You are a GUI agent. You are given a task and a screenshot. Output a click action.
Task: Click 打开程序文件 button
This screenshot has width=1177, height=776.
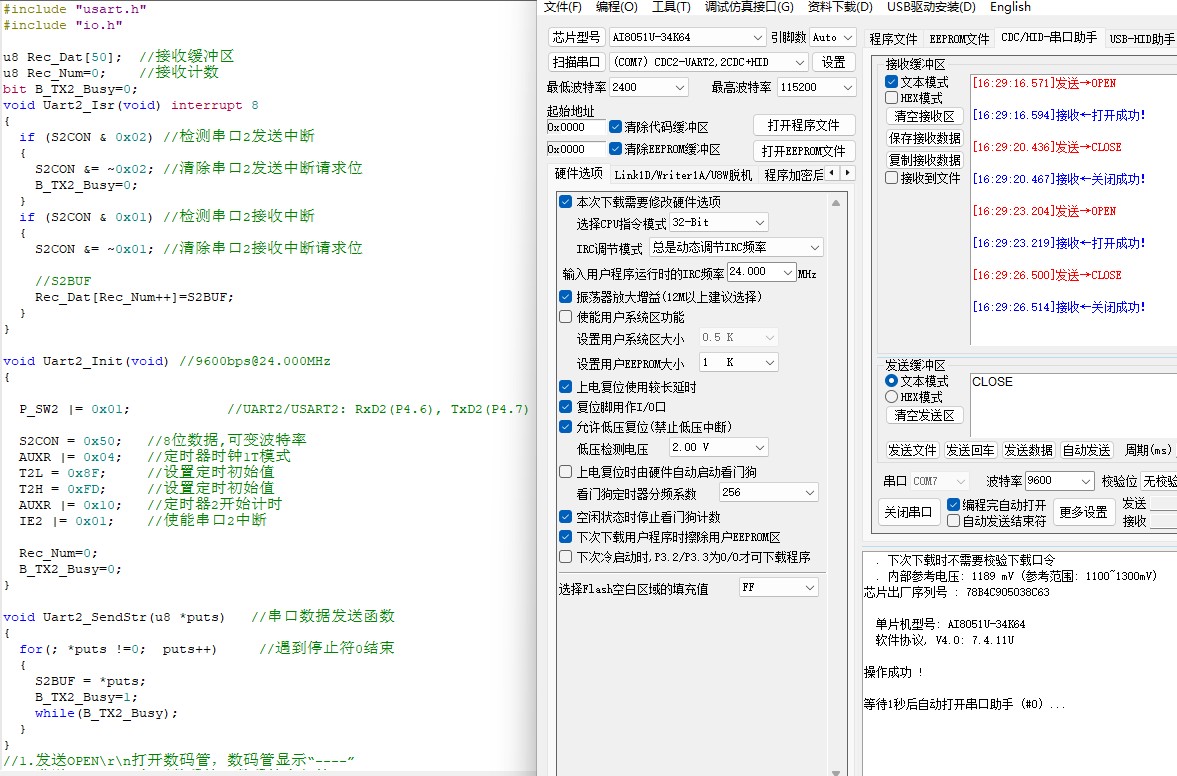click(x=803, y=125)
